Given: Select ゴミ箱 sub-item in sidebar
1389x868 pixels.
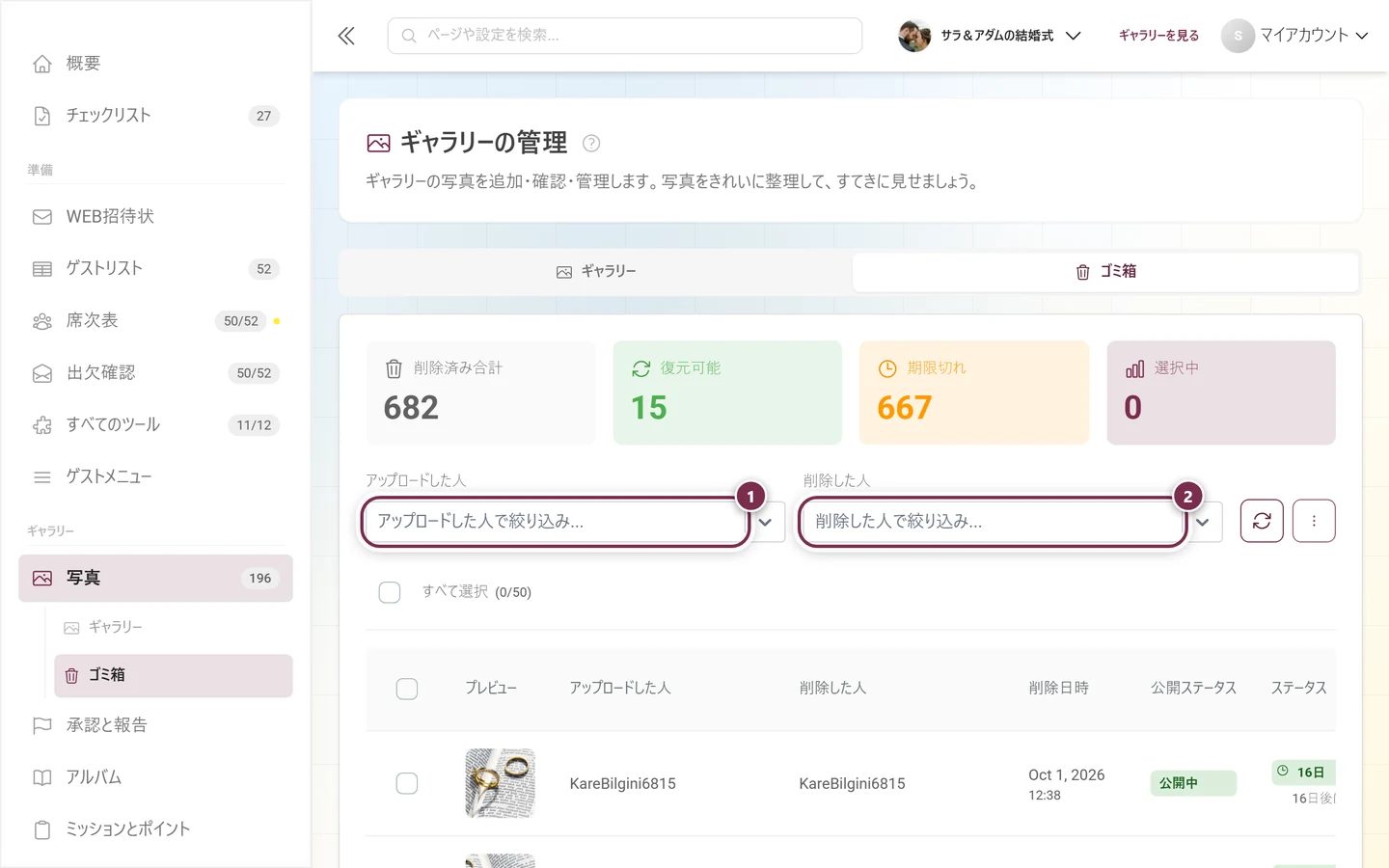Looking at the screenshot, I should pyautogui.click(x=174, y=676).
